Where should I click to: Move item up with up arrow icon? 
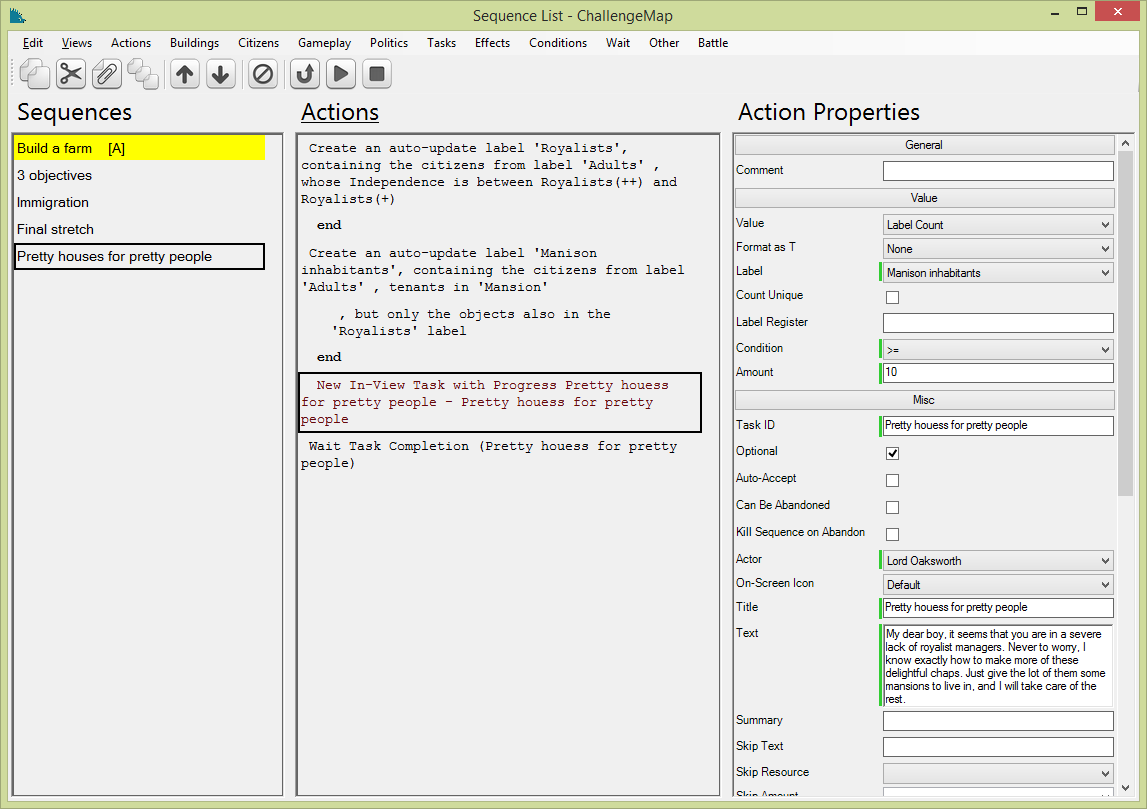(x=185, y=74)
